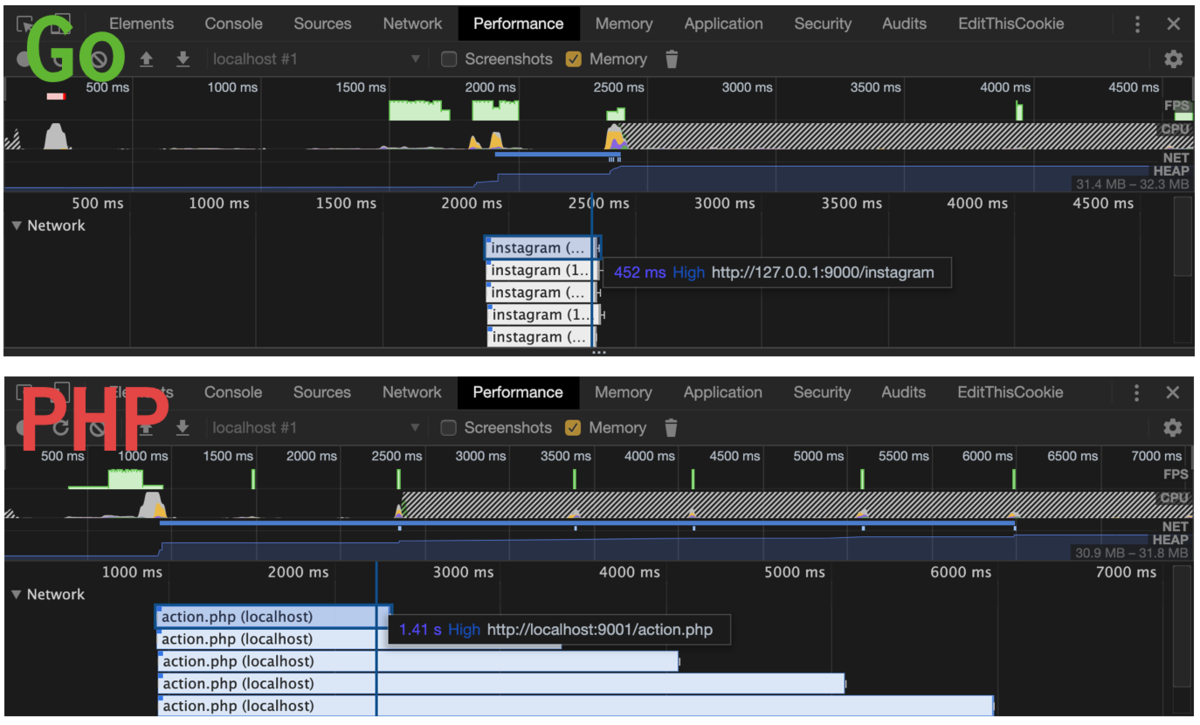Open Sources tab in Go panel
Screen dimensions: 1200x725
click(322, 24)
